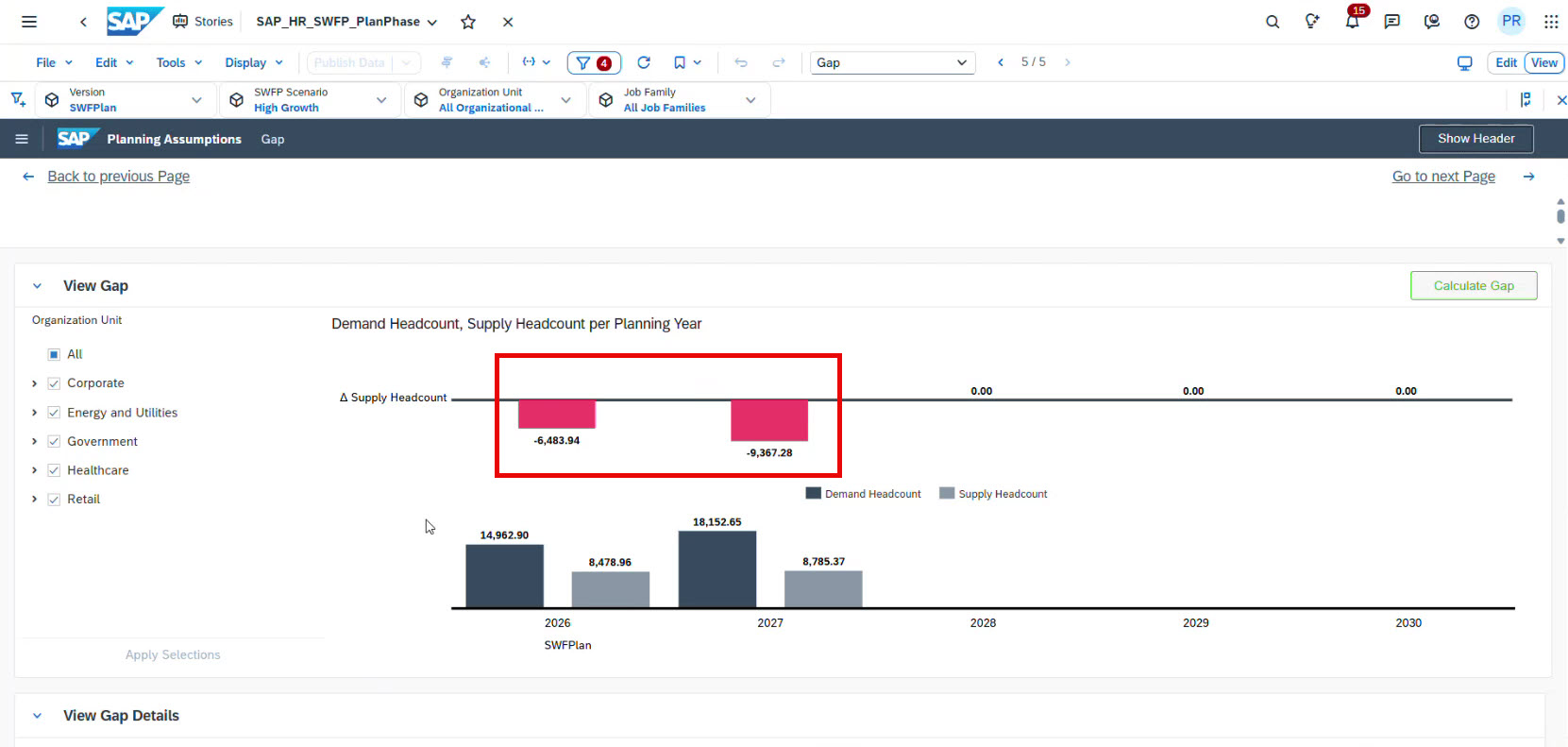
Task: Open the Gap page dropdown
Action: [x=892, y=62]
